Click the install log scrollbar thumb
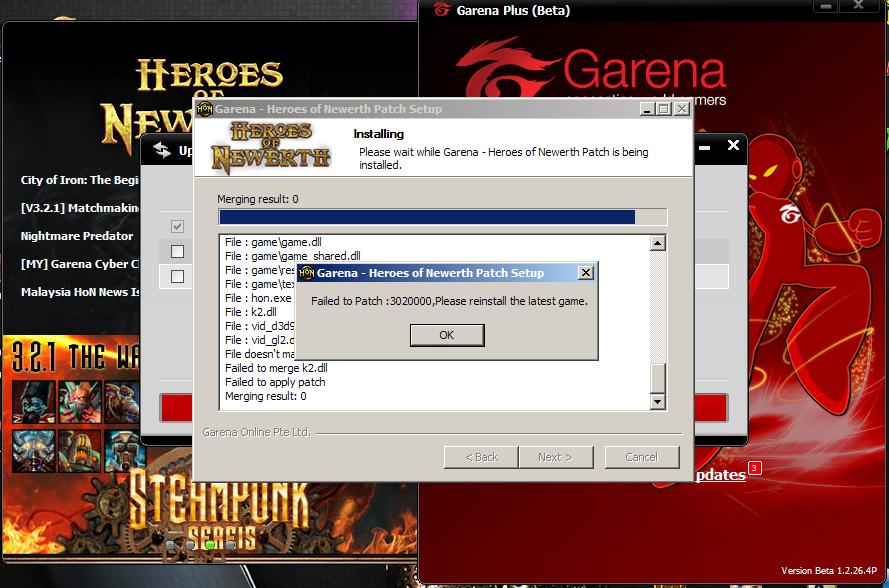The width and height of the screenshot is (889, 588). (658, 378)
